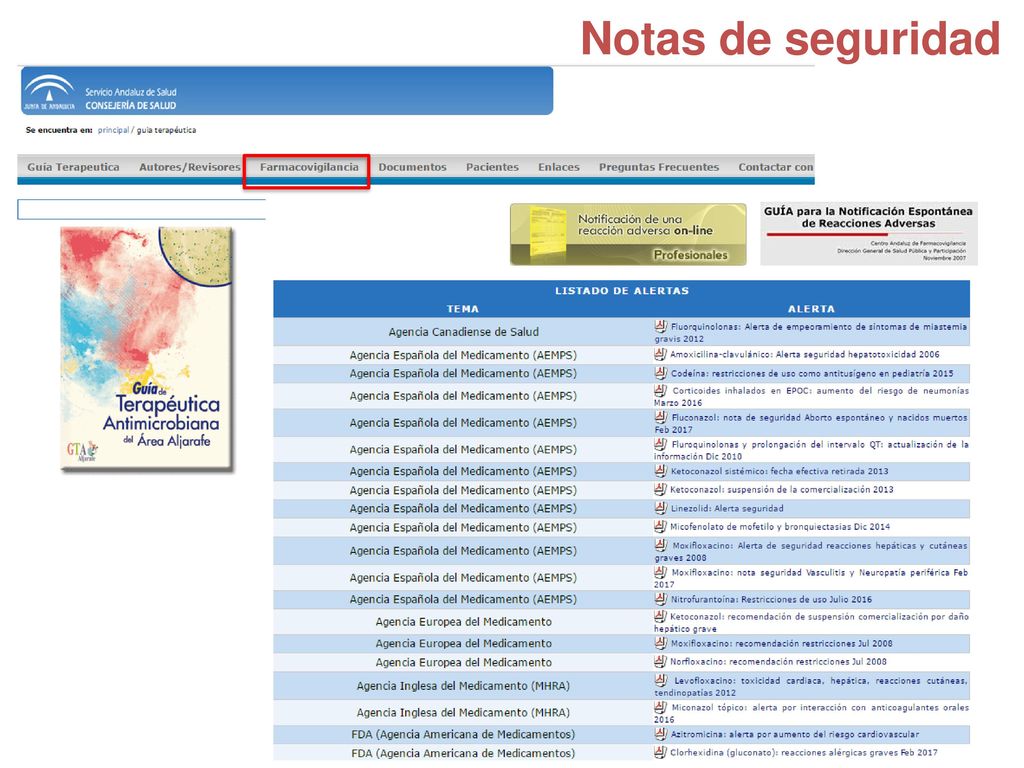Click the search input field
The height and width of the screenshot is (768, 1024).
(x=141, y=209)
